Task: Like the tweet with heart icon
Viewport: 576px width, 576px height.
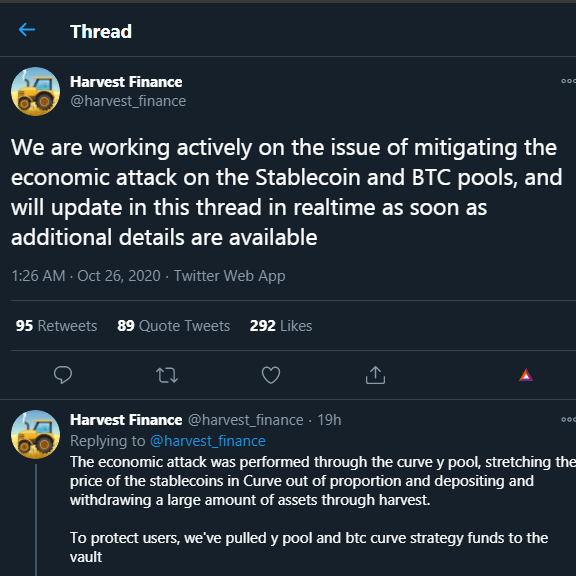Action: 271,375
